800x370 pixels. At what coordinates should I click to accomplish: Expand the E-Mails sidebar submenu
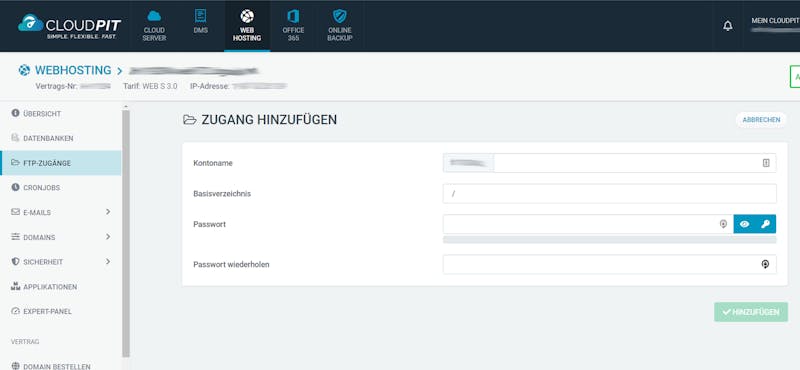coord(108,212)
